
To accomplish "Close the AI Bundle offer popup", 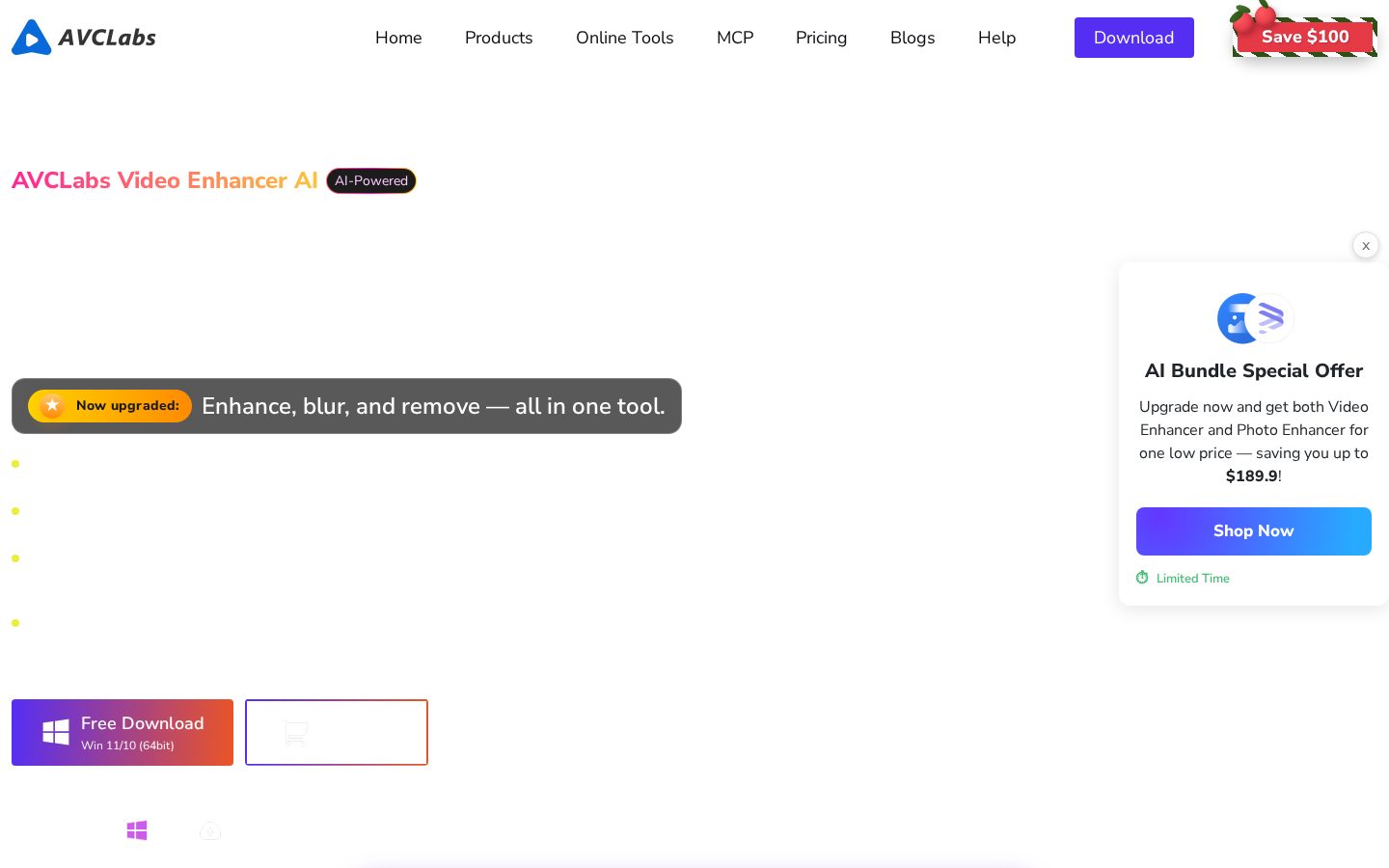I will tap(1366, 246).
